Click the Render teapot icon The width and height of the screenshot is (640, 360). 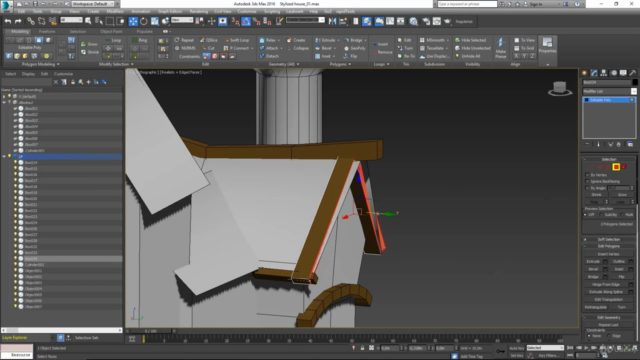coord(447,21)
